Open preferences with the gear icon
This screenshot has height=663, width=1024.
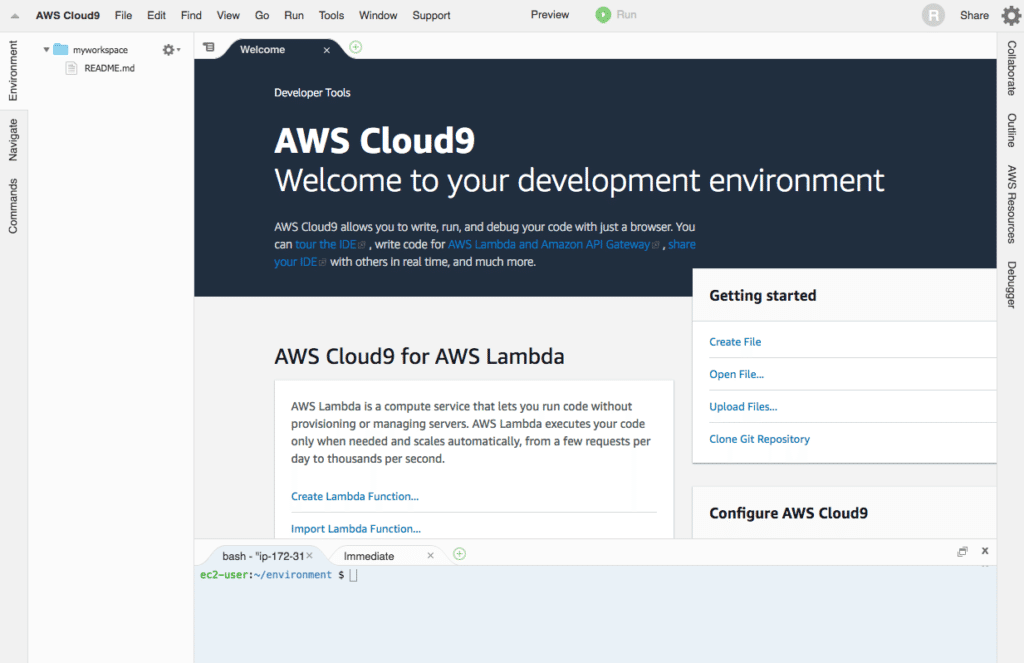[1010, 15]
